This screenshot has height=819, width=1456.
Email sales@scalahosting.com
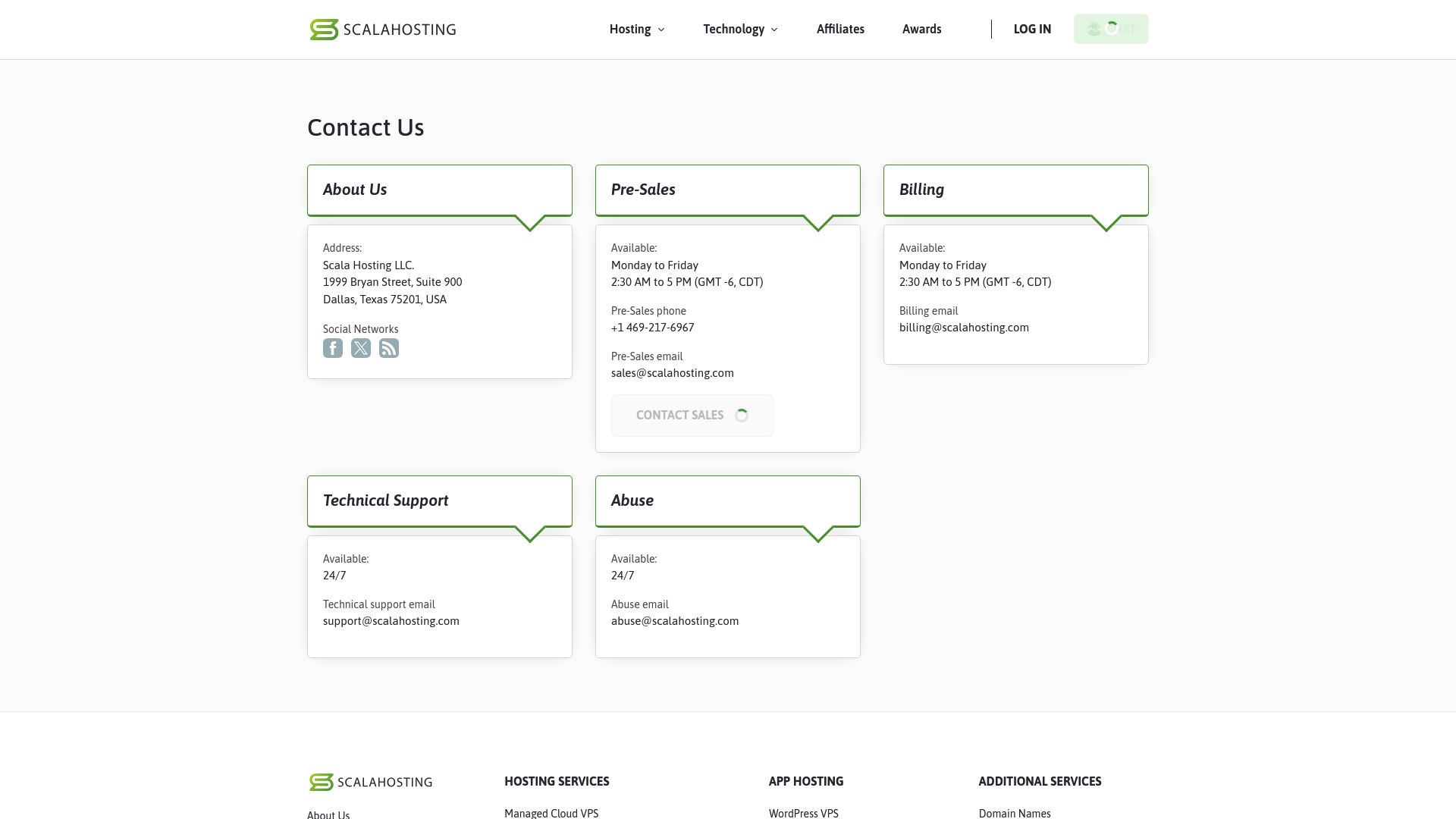pyautogui.click(x=672, y=372)
